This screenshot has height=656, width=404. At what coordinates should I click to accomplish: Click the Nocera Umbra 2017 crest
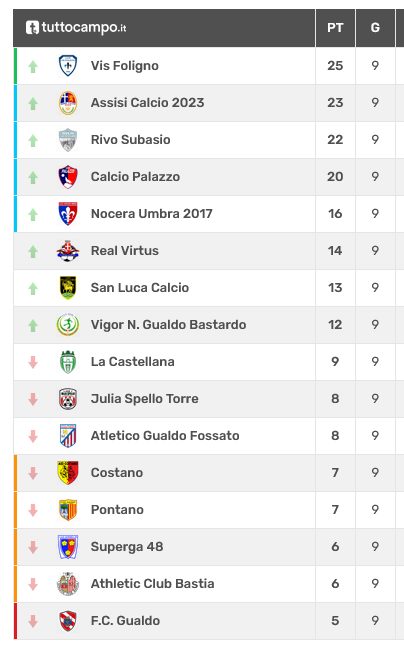[x=68, y=214]
